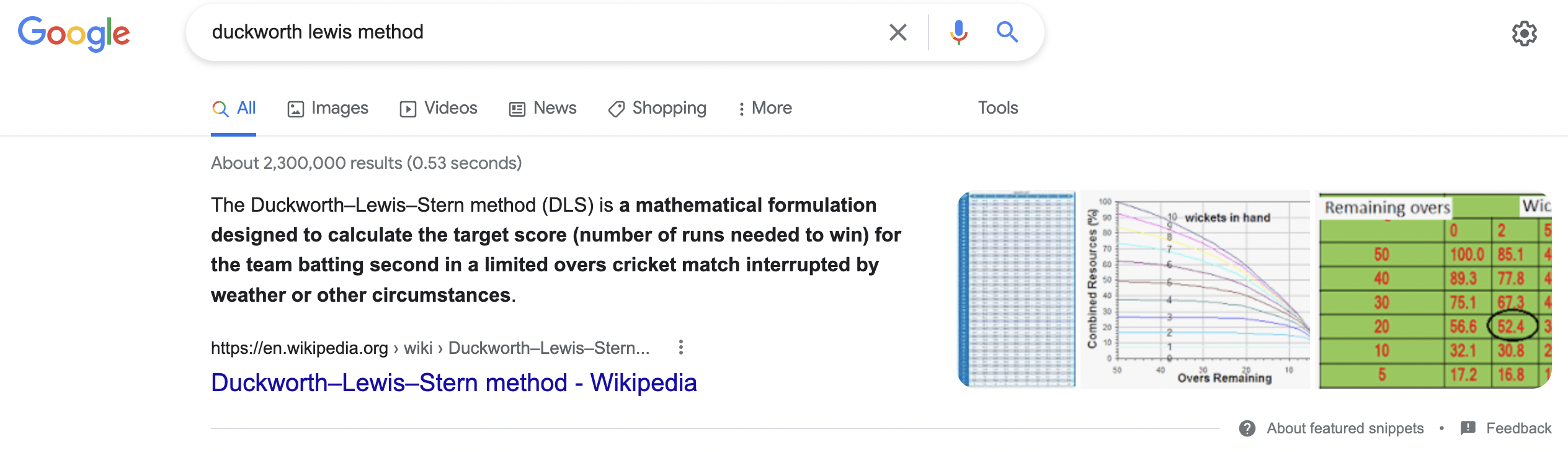
Task: Open the wickets in hand graph thumbnail
Action: tap(1195, 289)
